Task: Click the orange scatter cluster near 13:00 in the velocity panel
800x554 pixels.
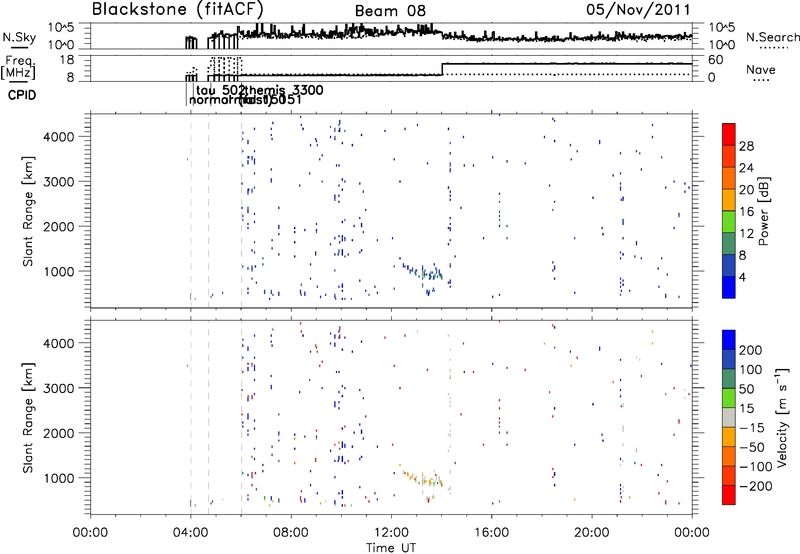Action: coord(422,479)
